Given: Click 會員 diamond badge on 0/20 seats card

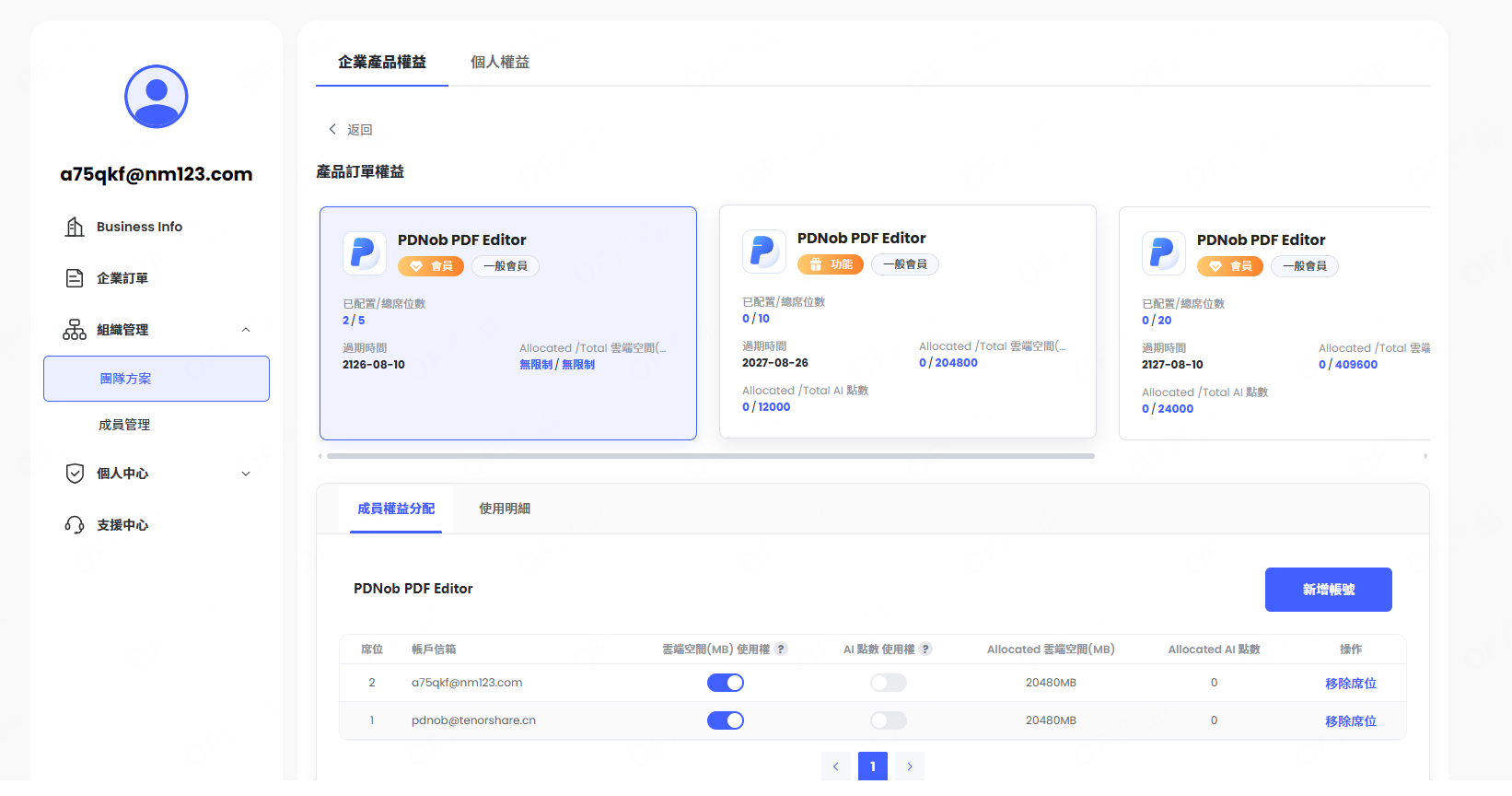Looking at the screenshot, I should point(1230,266).
